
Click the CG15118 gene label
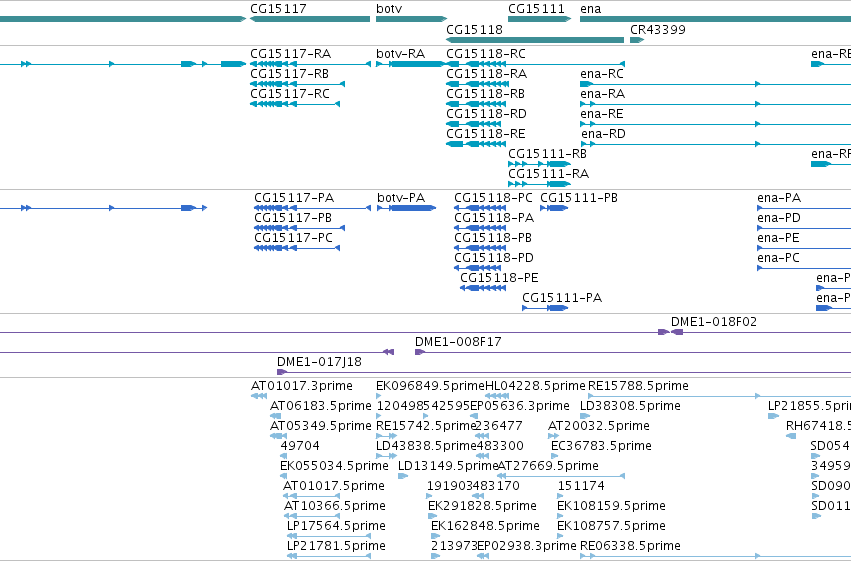(x=474, y=29)
